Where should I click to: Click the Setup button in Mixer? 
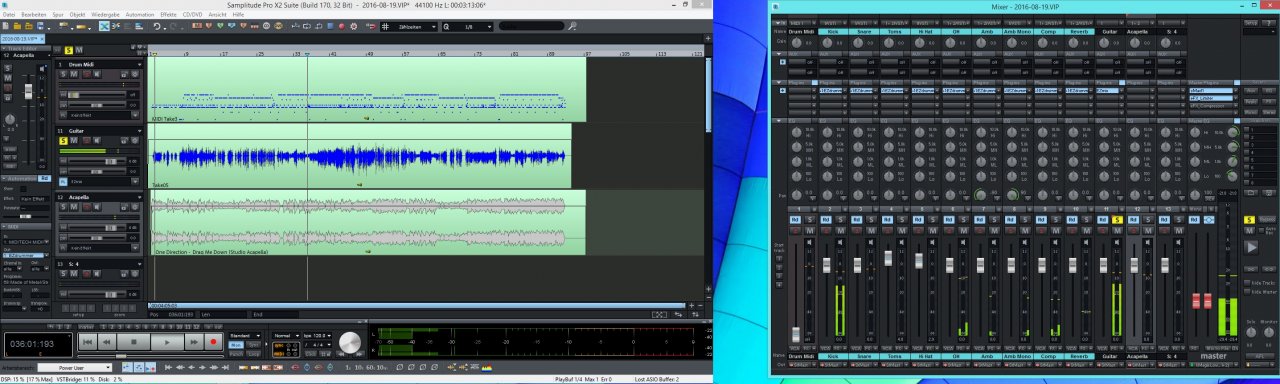coord(1251,23)
